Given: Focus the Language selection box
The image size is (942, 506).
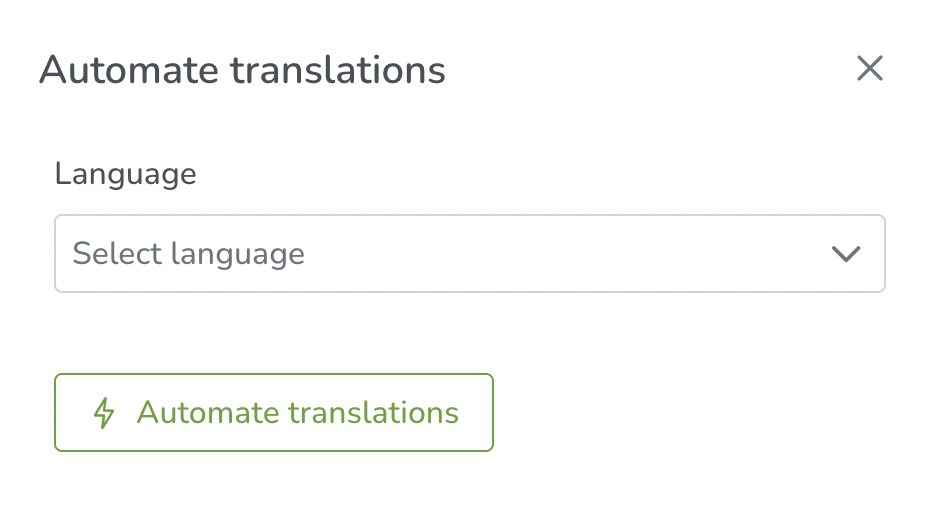Looking at the screenshot, I should (470, 254).
